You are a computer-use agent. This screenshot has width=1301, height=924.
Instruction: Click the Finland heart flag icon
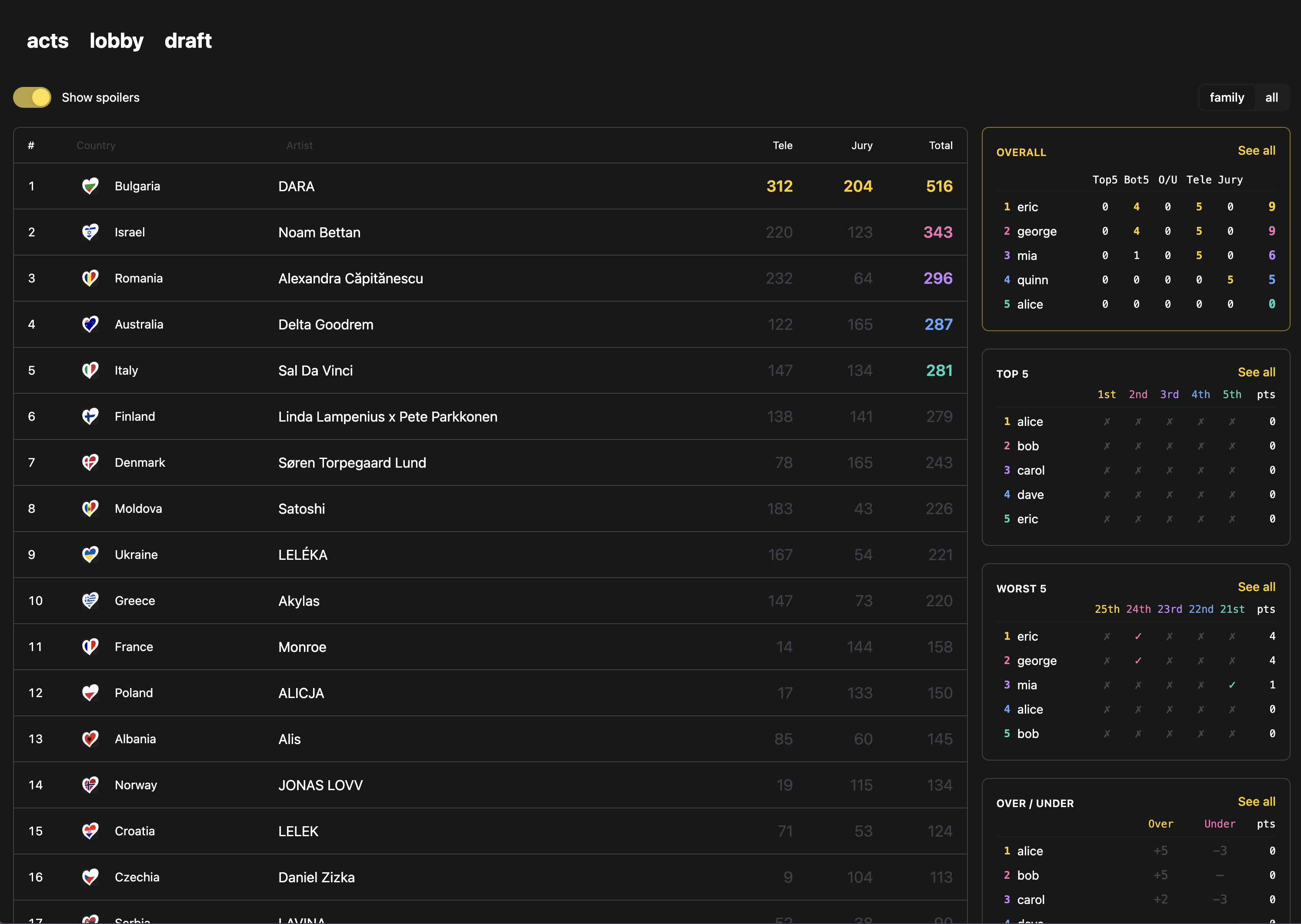pos(90,416)
